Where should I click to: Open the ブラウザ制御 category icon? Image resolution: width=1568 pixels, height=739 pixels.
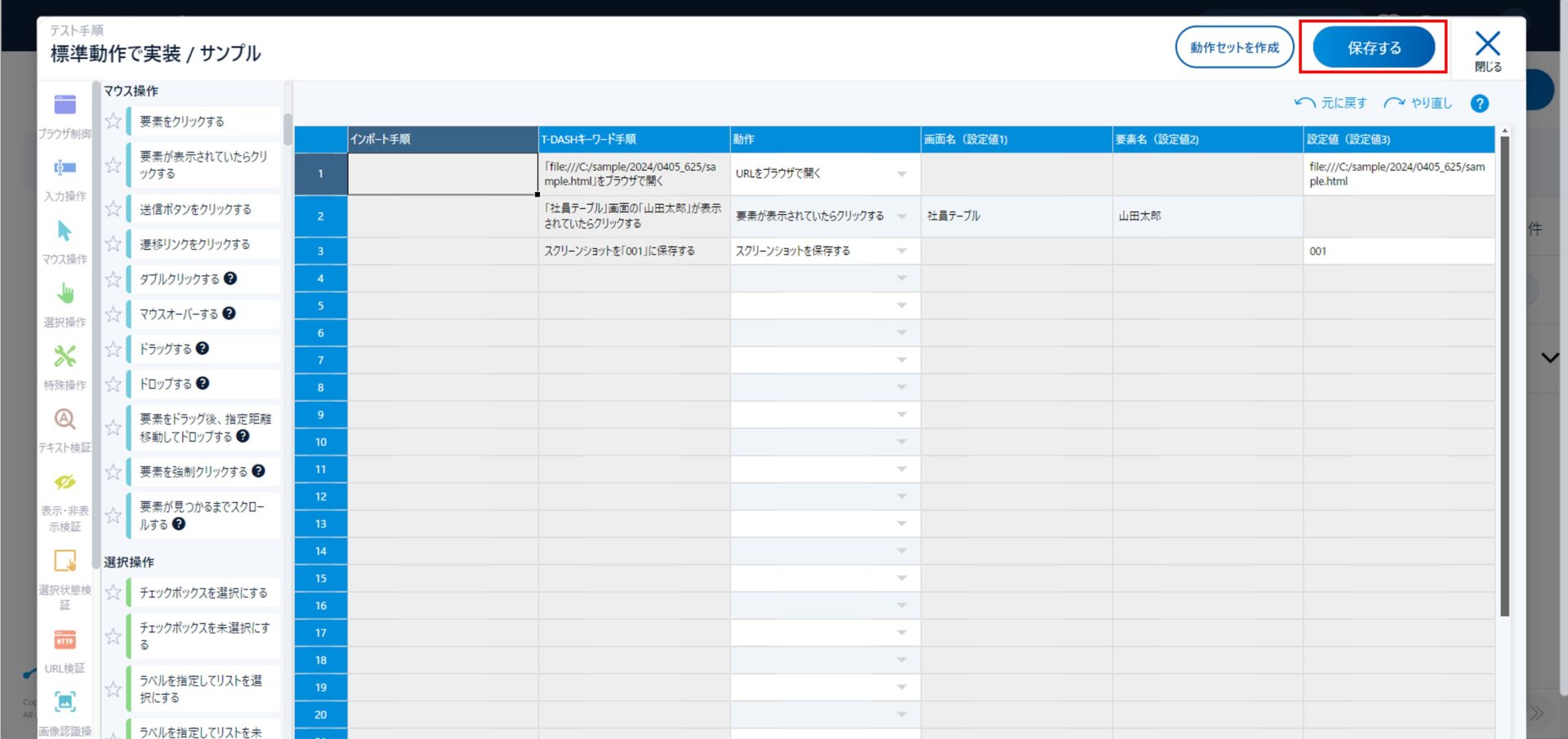pyautogui.click(x=65, y=105)
